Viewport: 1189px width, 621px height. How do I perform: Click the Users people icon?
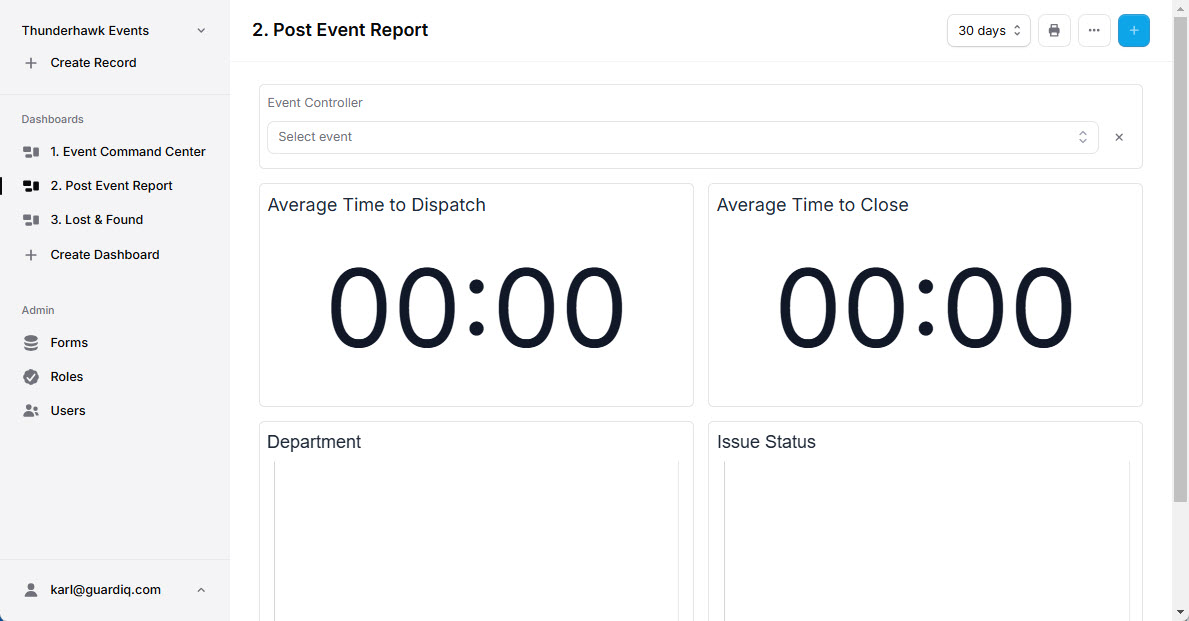[x=31, y=411]
